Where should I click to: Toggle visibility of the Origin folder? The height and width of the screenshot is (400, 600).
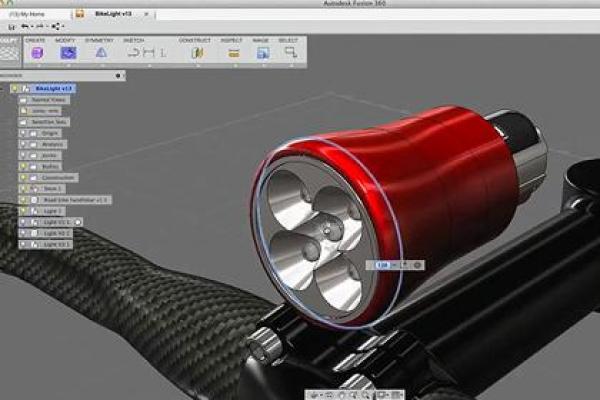click(x=21, y=133)
